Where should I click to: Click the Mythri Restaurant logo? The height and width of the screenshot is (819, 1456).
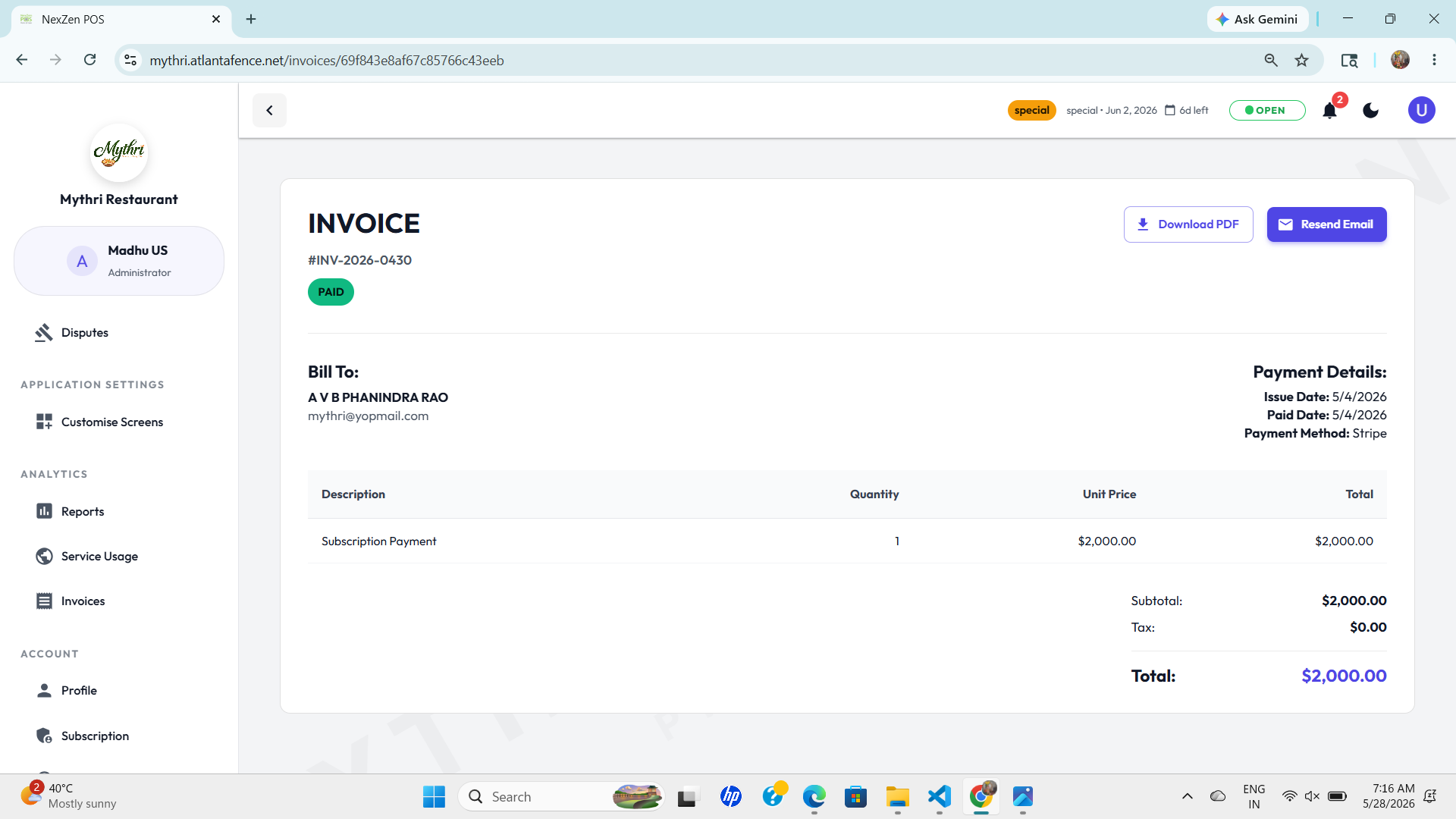(118, 152)
